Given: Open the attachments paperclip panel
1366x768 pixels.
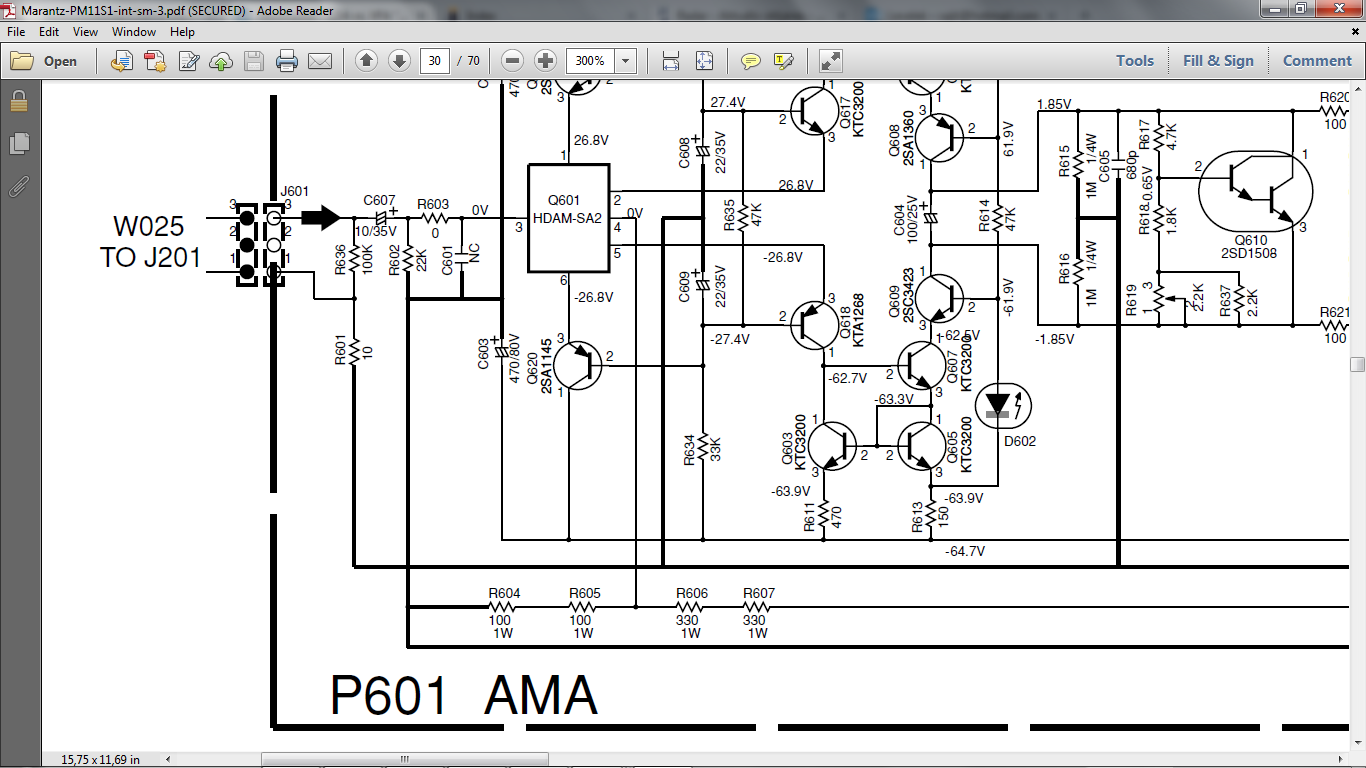Looking at the screenshot, I should (19, 186).
